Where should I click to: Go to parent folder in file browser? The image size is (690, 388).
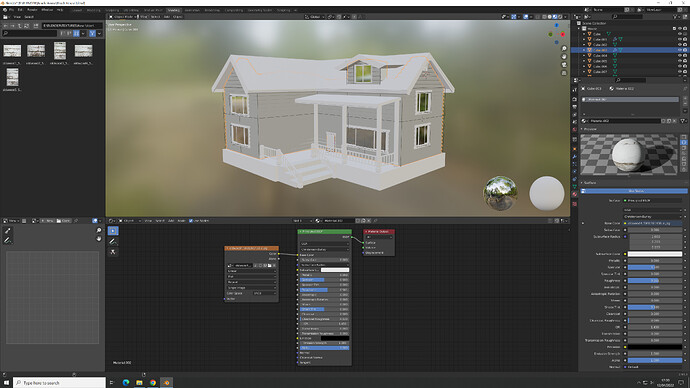(x=20, y=26)
